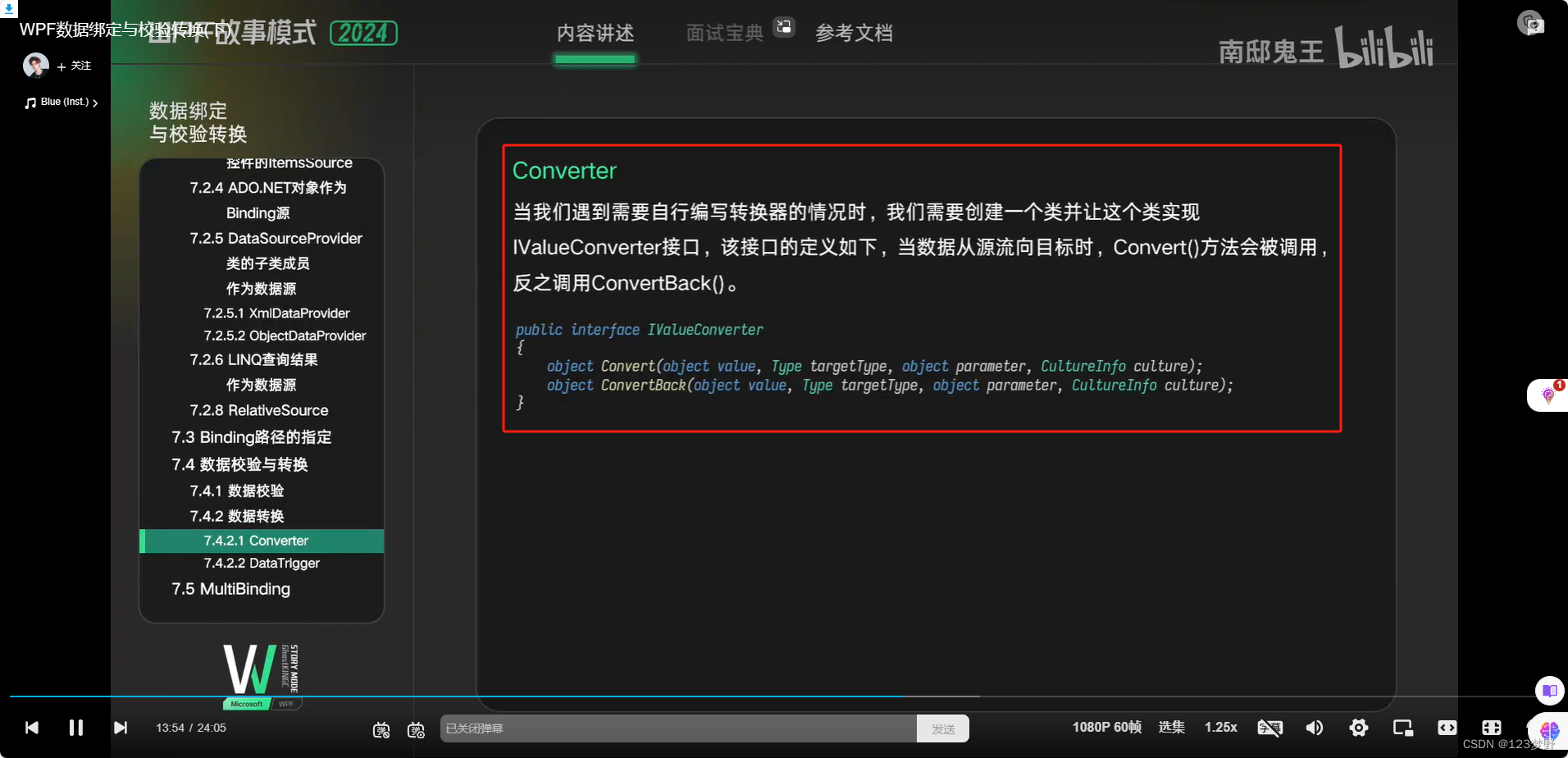Screen dimensions: 1568x758
Task: Click the W story mode logo
Action: pyautogui.click(x=262, y=669)
